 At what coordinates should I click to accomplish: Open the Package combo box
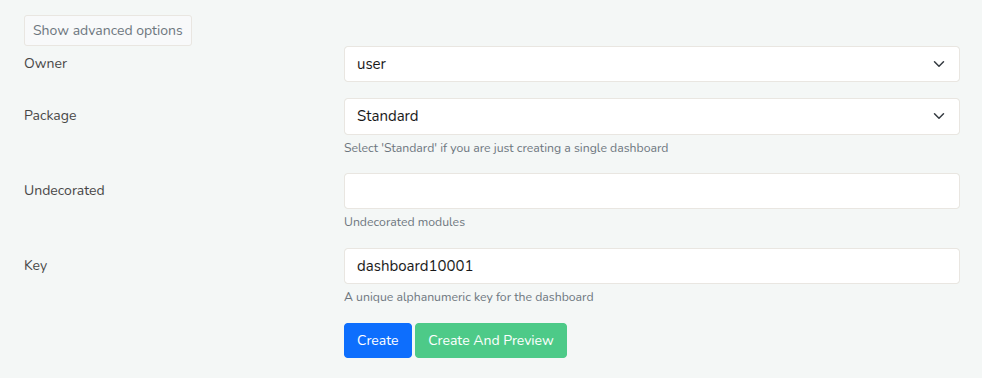(x=651, y=116)
